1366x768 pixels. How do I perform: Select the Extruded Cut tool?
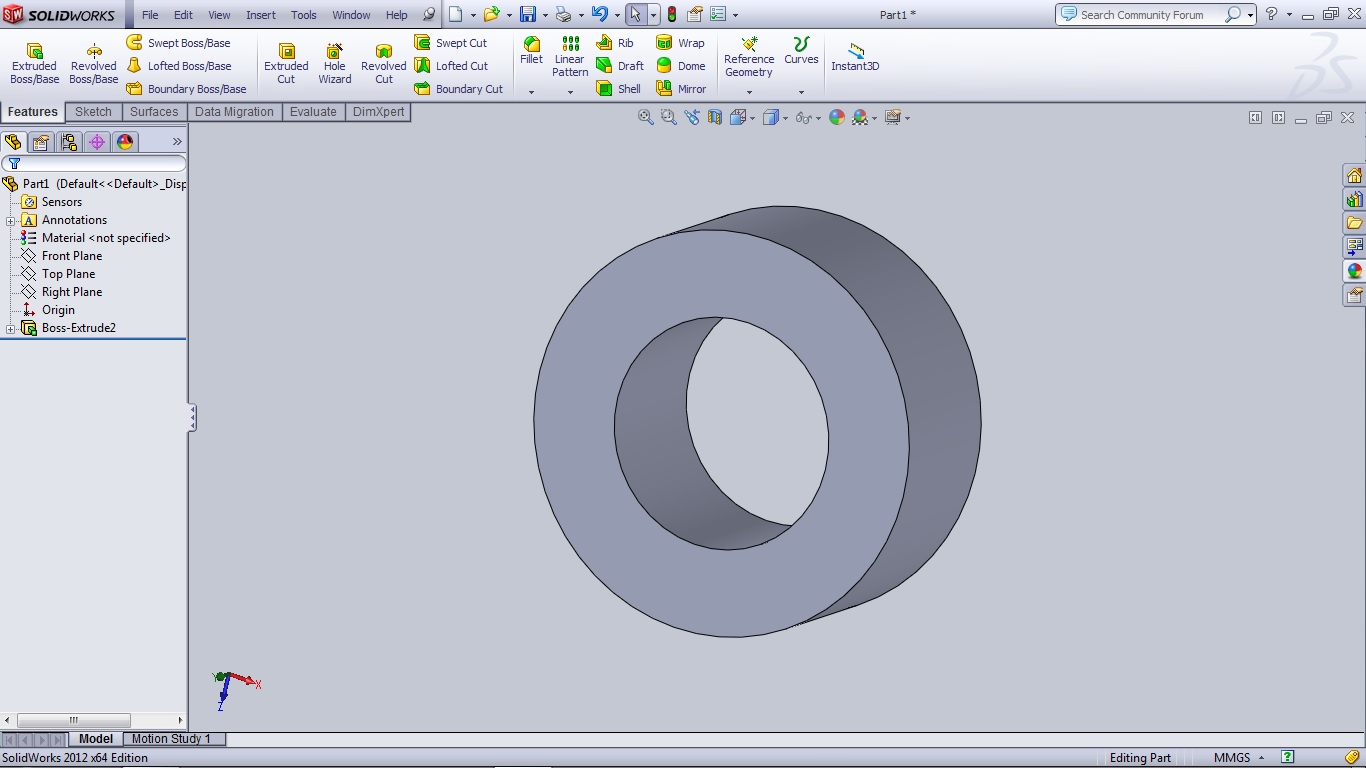pos(286,63)
